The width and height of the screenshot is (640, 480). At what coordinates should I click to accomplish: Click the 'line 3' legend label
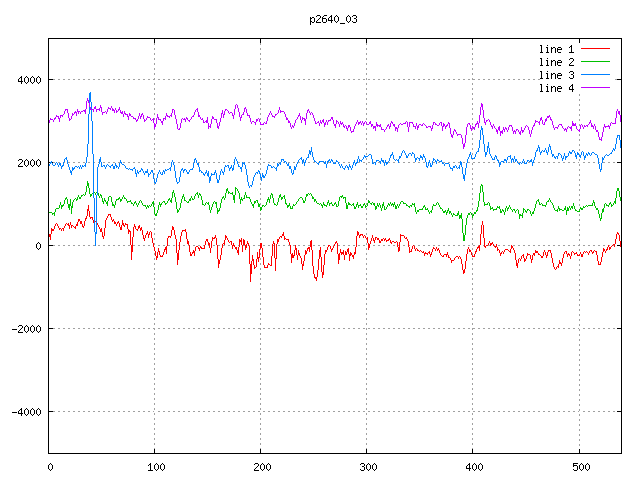[555, 75]
